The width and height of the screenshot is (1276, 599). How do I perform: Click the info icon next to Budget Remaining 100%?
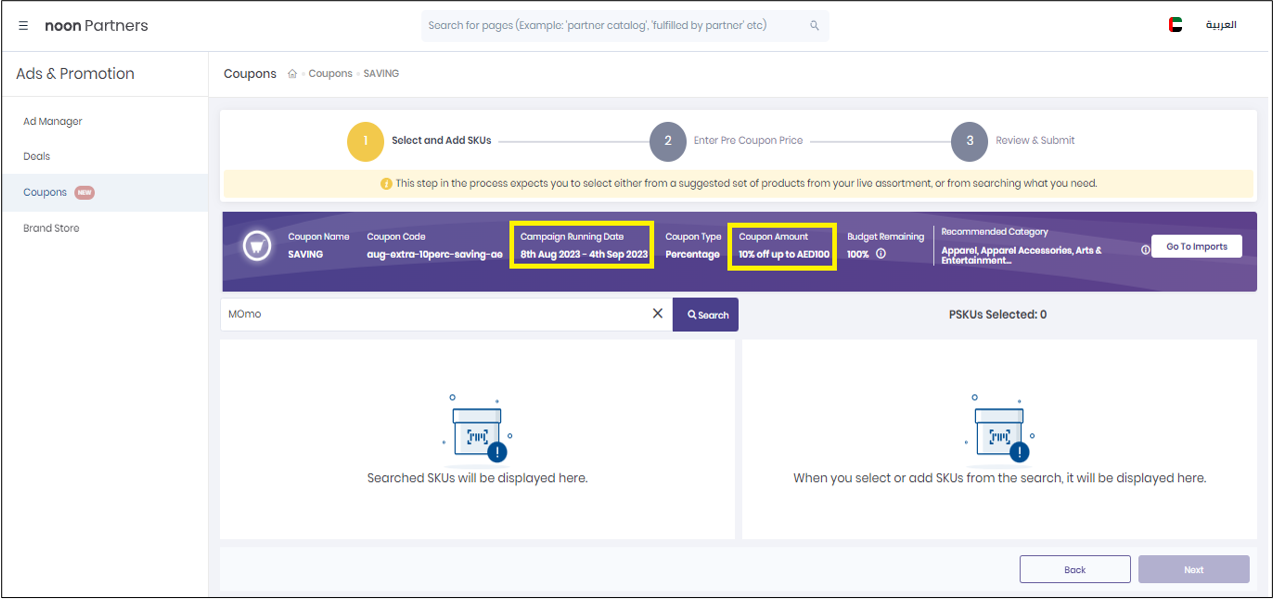(881, 254)
